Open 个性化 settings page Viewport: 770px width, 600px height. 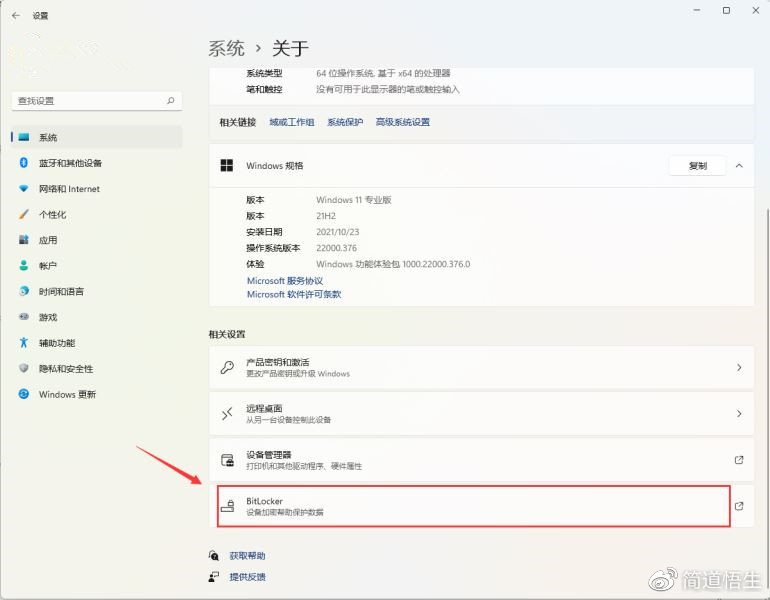96,214
